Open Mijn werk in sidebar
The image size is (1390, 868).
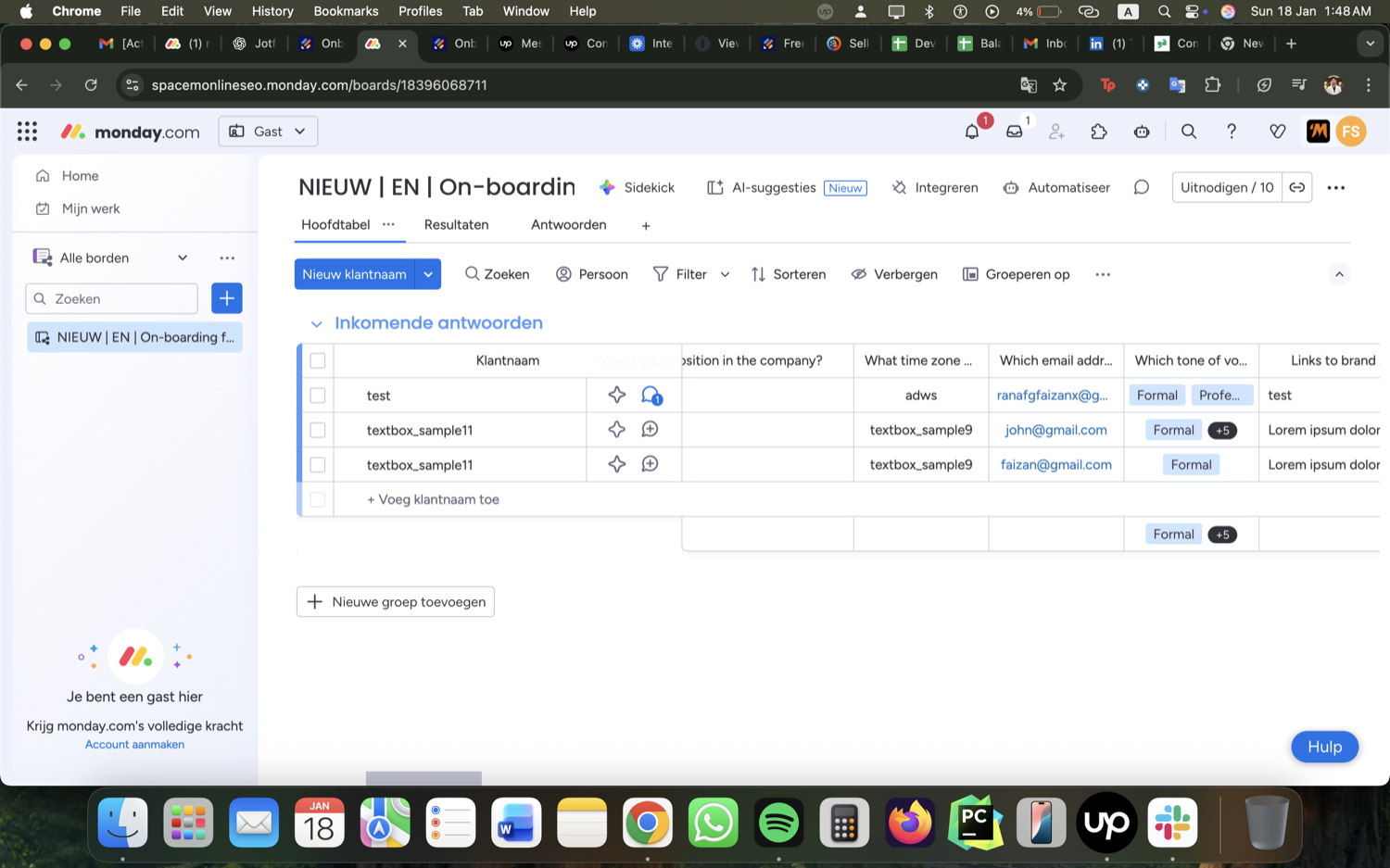pyautogui.click(x=91, y=208)
